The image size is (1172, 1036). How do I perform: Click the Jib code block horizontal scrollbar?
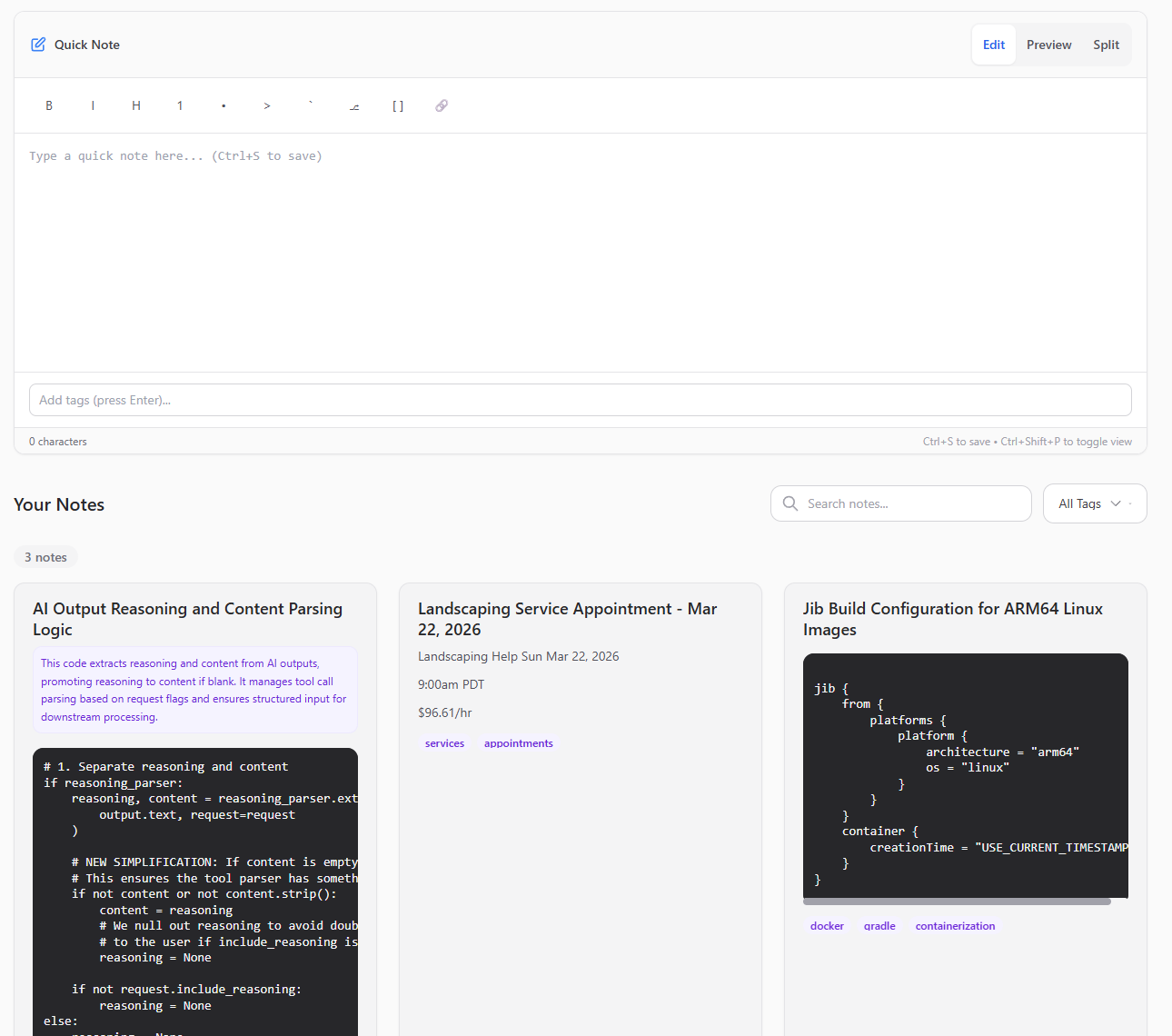[956, 902]
